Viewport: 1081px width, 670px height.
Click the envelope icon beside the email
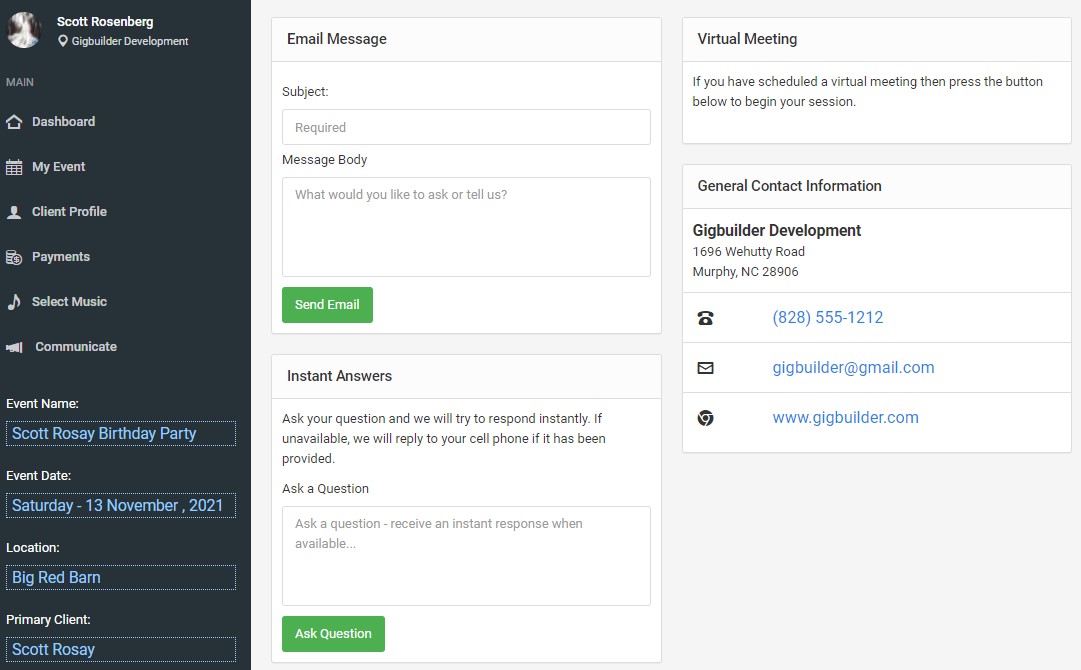click(x=705, y=368)
